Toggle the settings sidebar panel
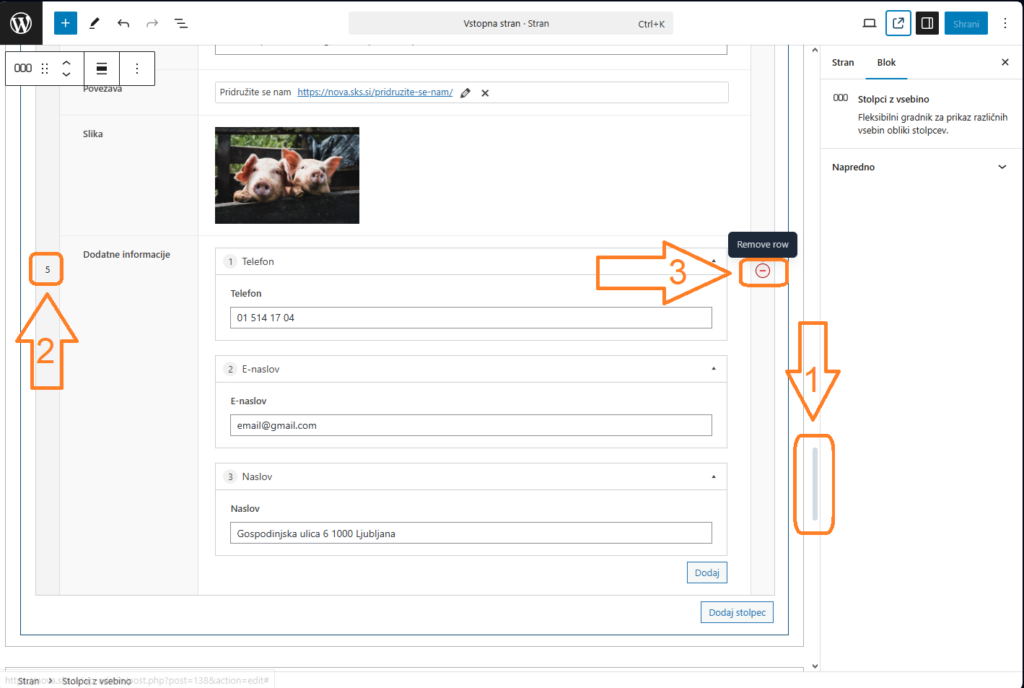Viewport: 1024px width, 688px height. pyautogui.click(x=927, y=23)
